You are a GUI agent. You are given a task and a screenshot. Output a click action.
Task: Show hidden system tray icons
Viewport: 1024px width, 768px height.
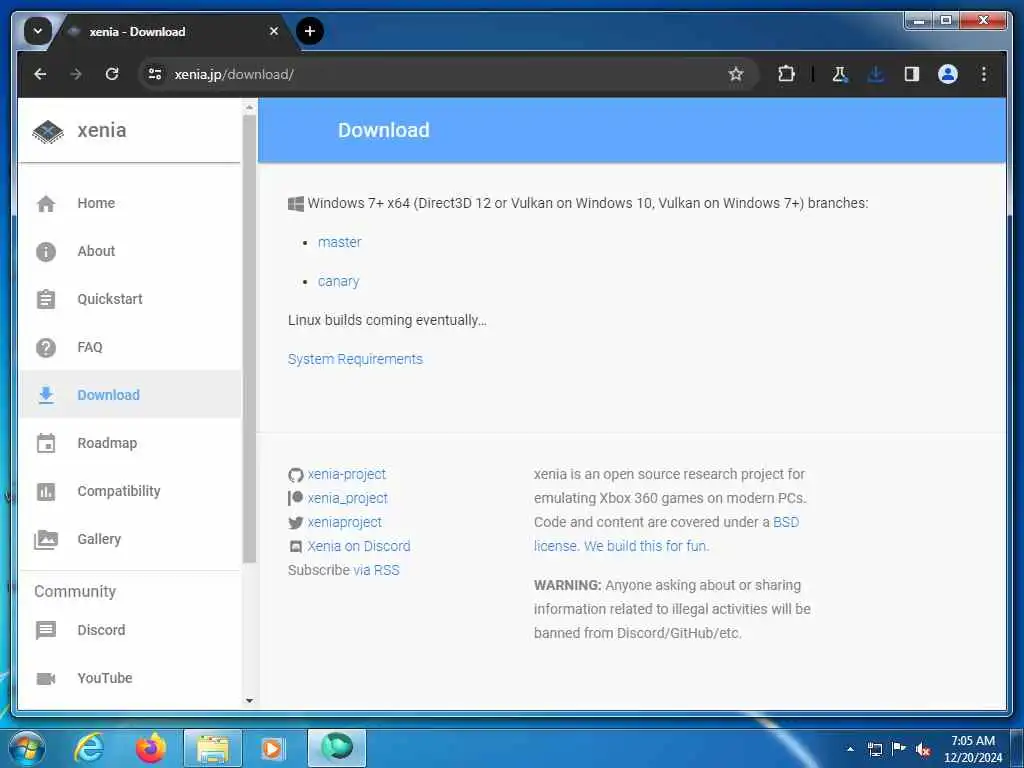[850, 749]
